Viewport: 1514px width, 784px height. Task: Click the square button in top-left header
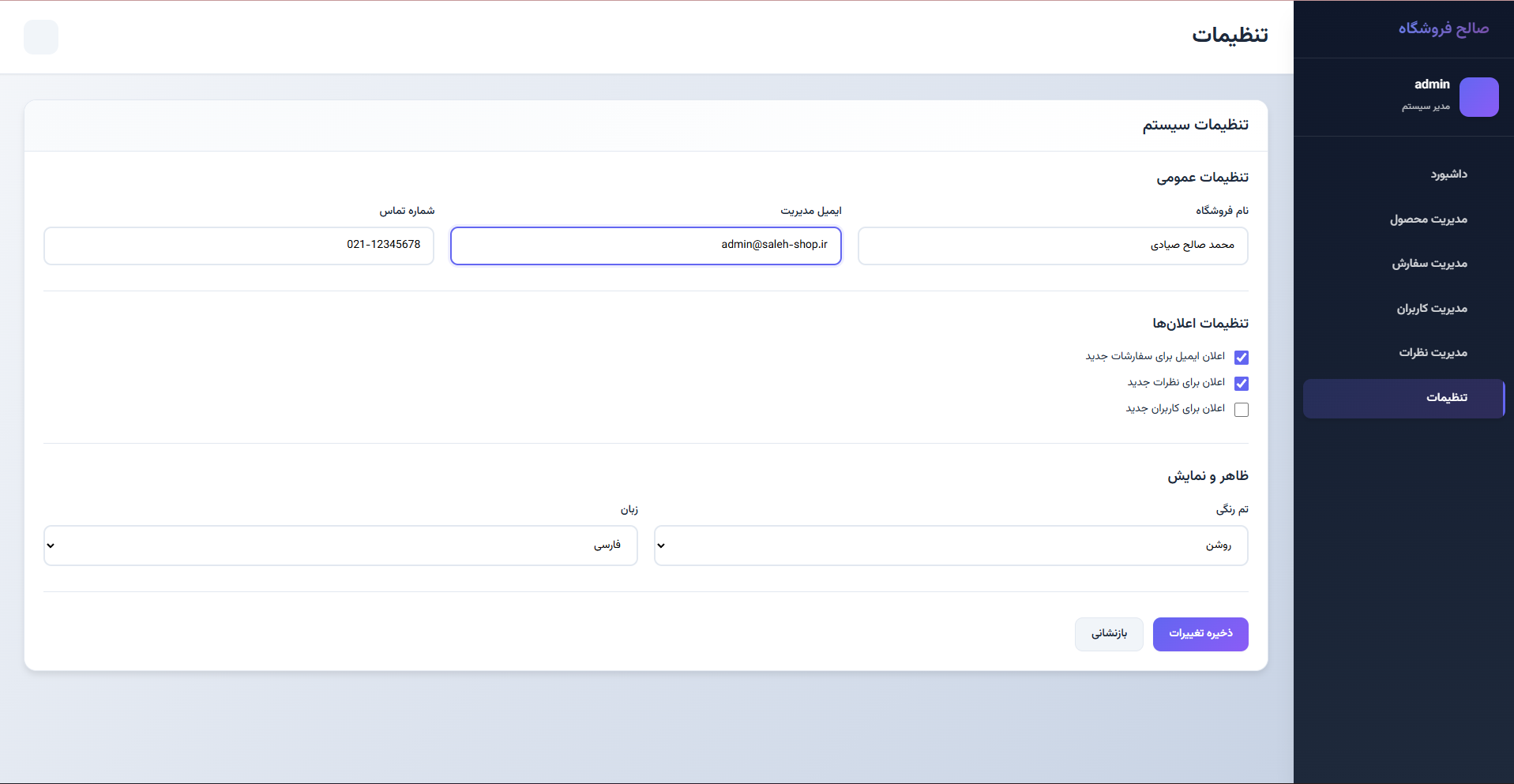coord(41,37)
